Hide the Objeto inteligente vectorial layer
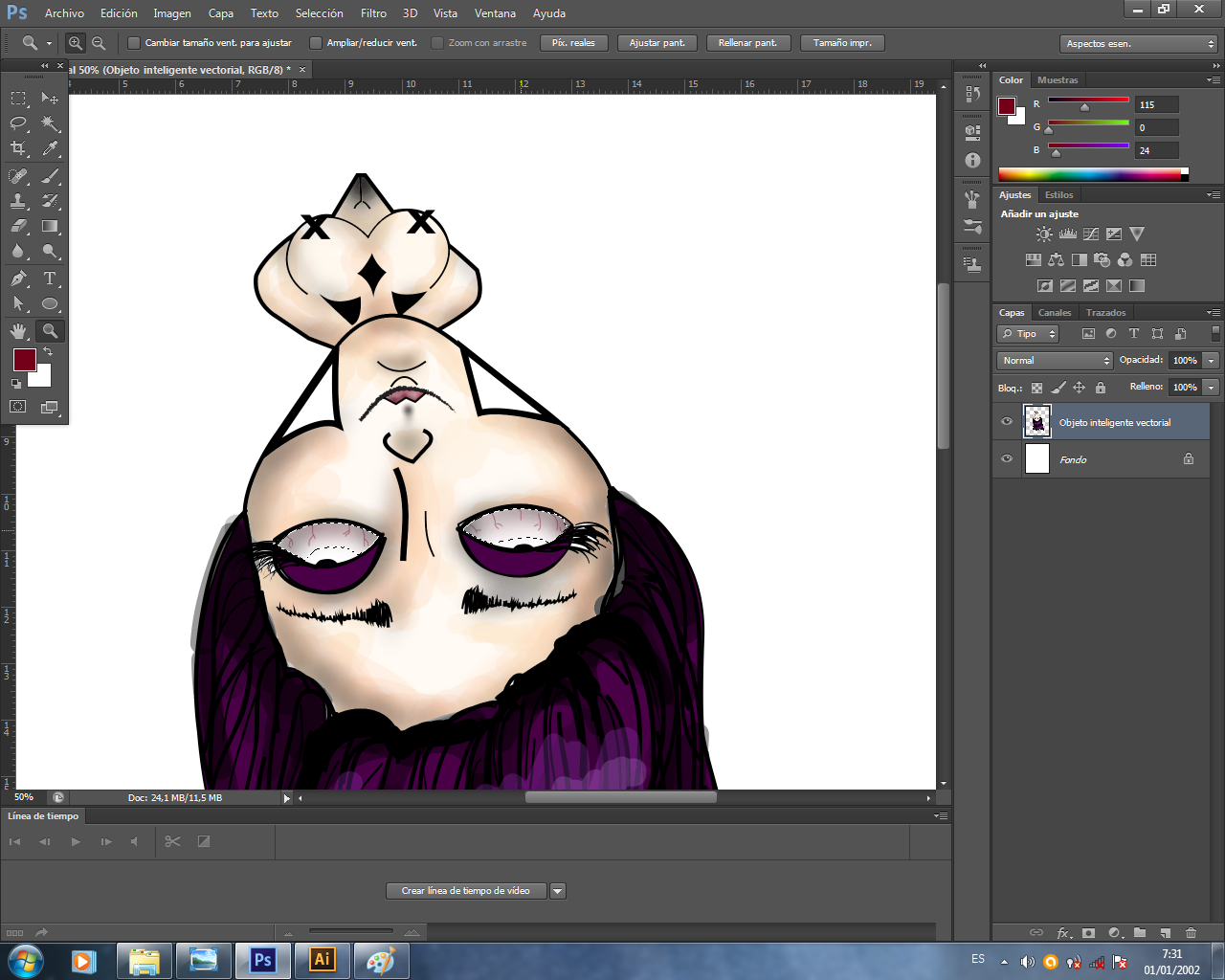 [x=1007, y=421]
